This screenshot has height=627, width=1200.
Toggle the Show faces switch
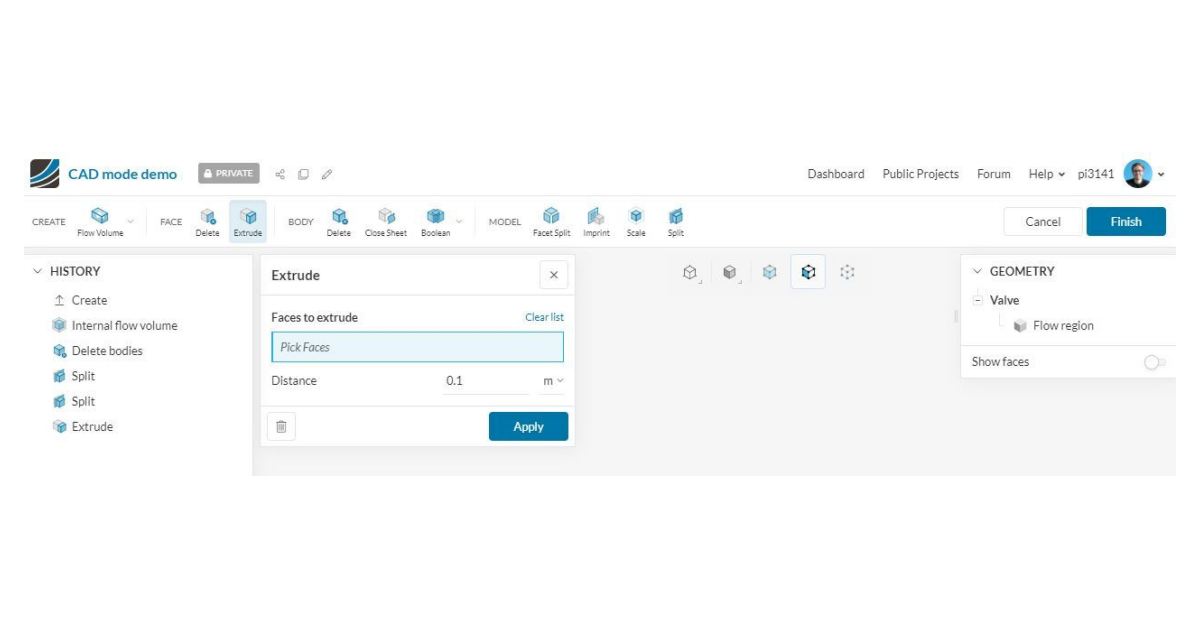point(1155,362)
